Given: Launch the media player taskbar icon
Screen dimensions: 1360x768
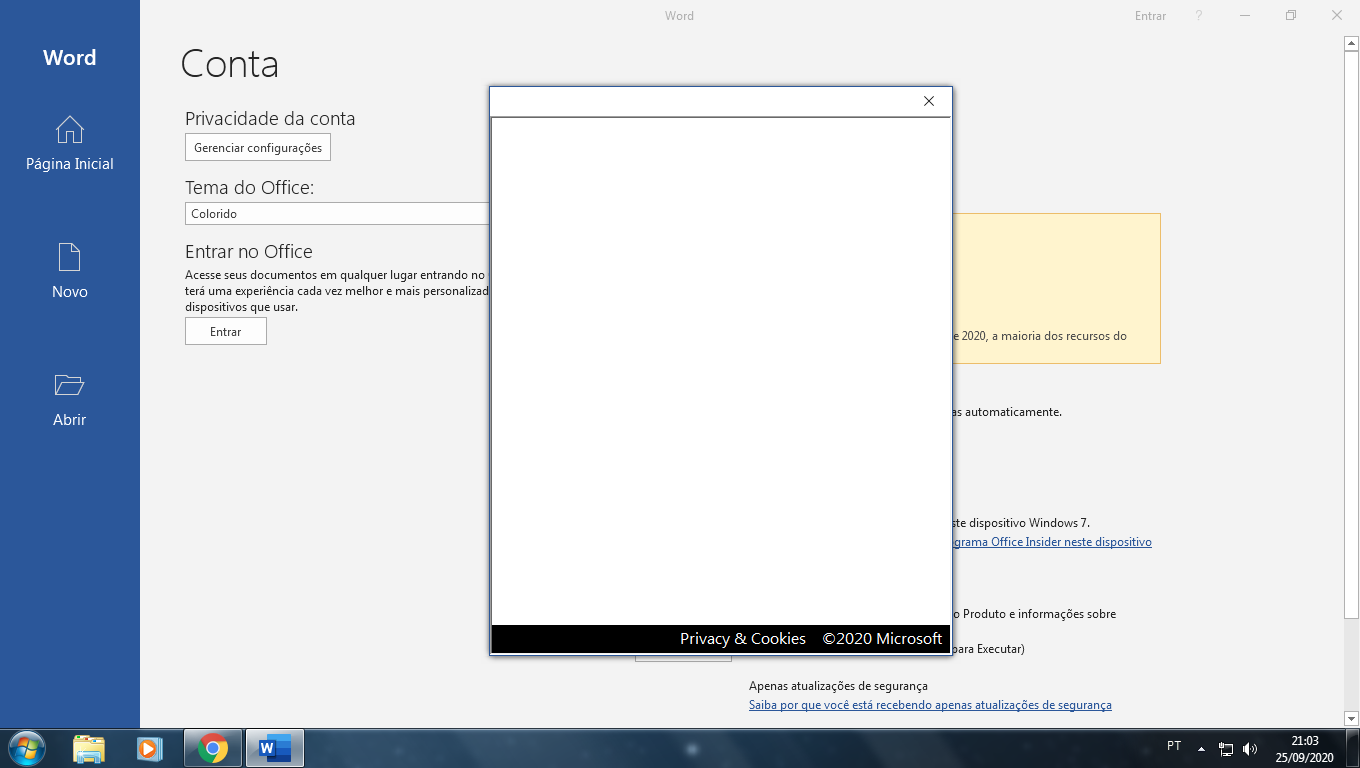Looking at the screenshot, I should click(149, 748).
